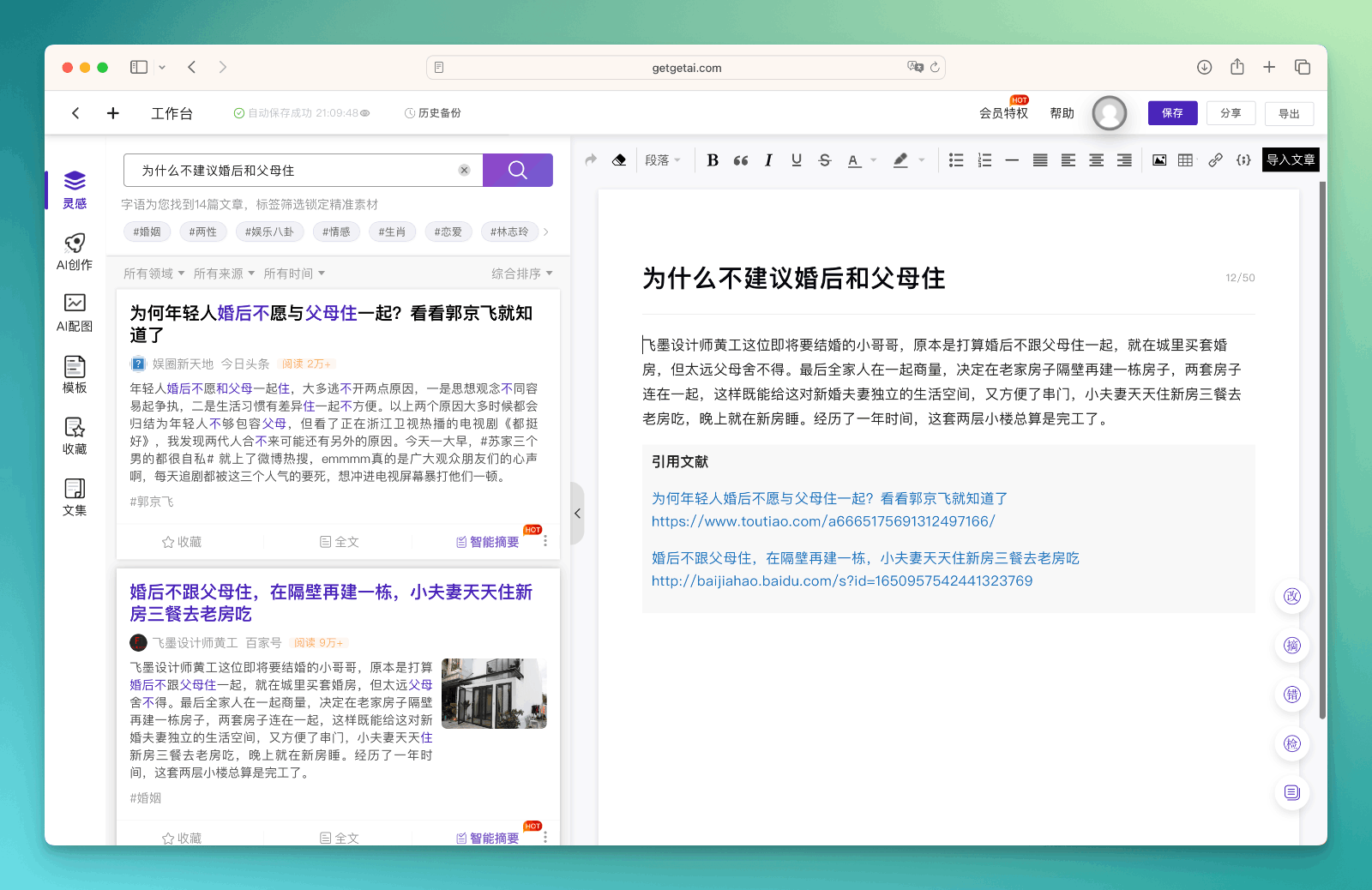This screenshot has width=1372, height=890.
Task: Toggle bold formatting
Action: pos(713,160)
